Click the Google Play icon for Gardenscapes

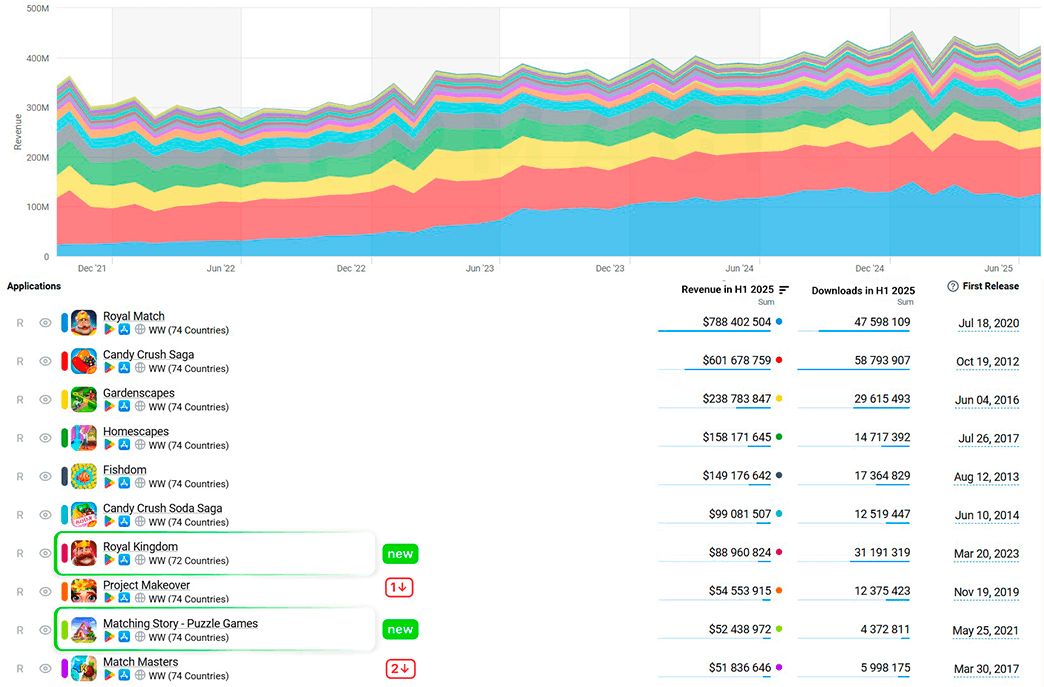tap(109, 407)
